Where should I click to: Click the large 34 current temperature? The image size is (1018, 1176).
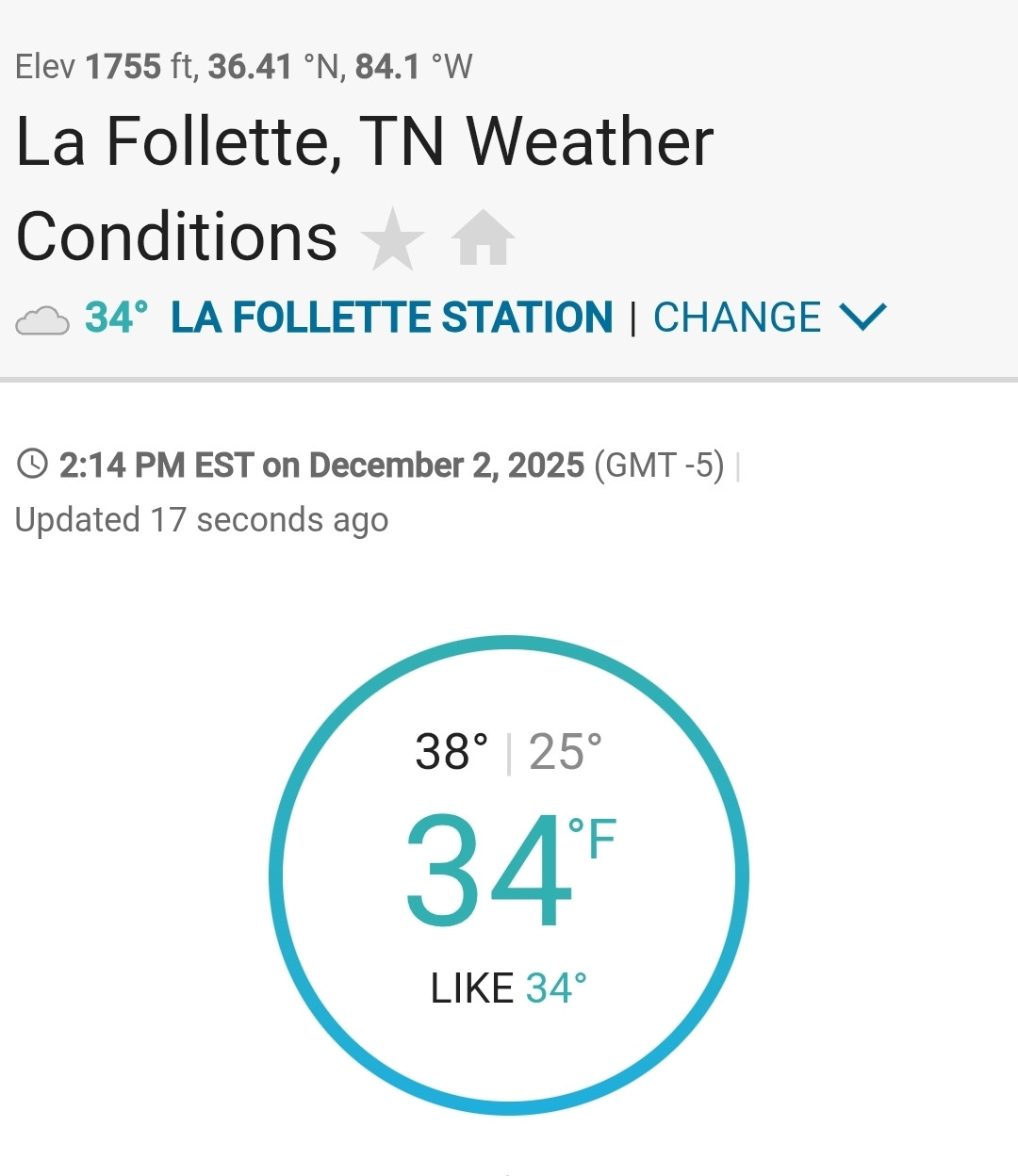click(488, 872)
